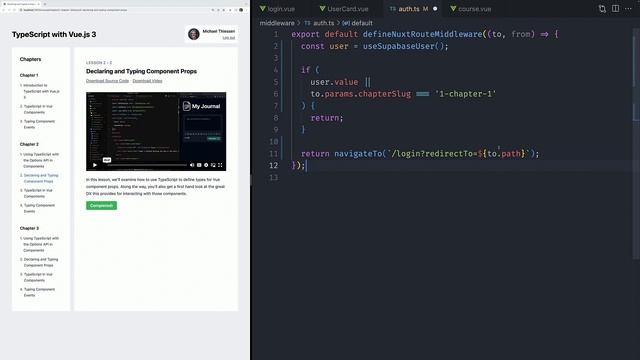
Task: Click the Log out link
Action: (x=229, y=38)
